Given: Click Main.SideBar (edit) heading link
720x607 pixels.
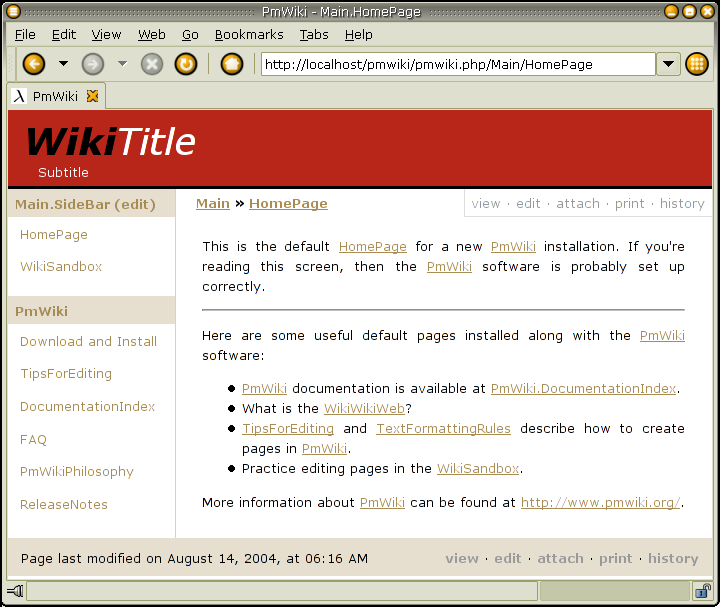Looking at the screenshot, I should 85,204.
